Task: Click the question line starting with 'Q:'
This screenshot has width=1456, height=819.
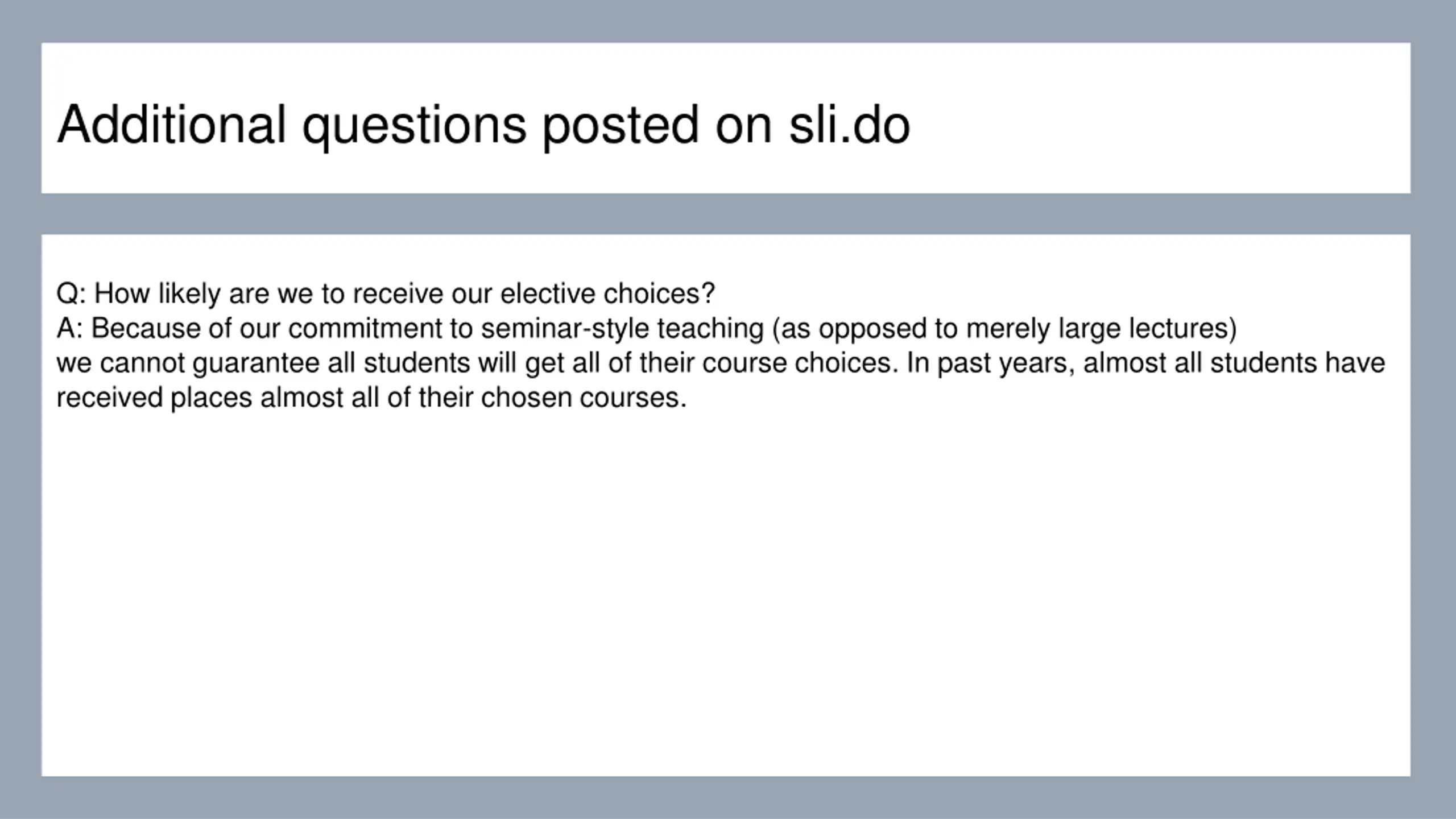Action: coord(386,294)
